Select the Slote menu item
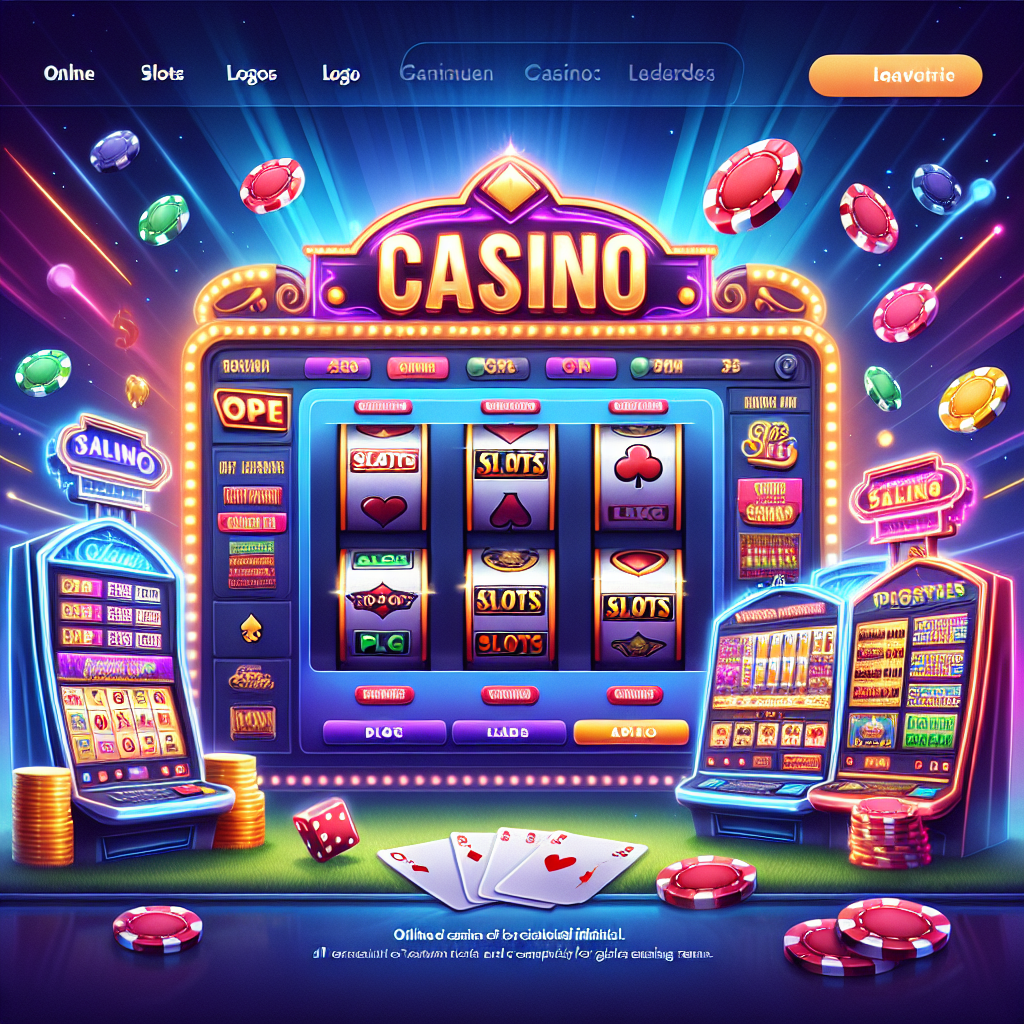The width and height of the screenshot is (1024, 1024). [162, 73]
